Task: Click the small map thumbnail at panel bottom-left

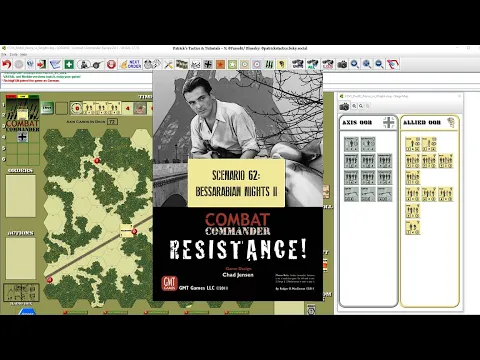Action: [x=21, y=292]
